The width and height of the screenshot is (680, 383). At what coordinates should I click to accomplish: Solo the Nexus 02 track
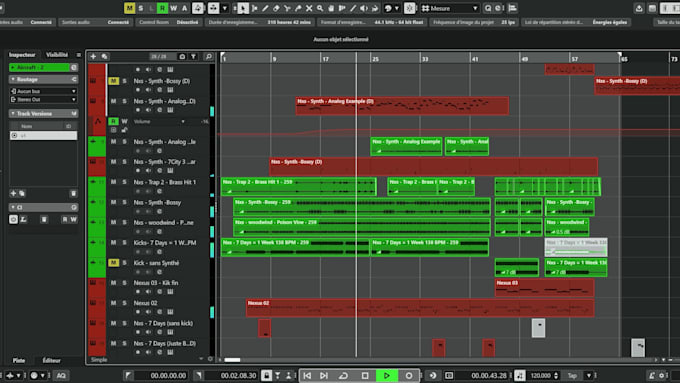click(x=124, y=303)
